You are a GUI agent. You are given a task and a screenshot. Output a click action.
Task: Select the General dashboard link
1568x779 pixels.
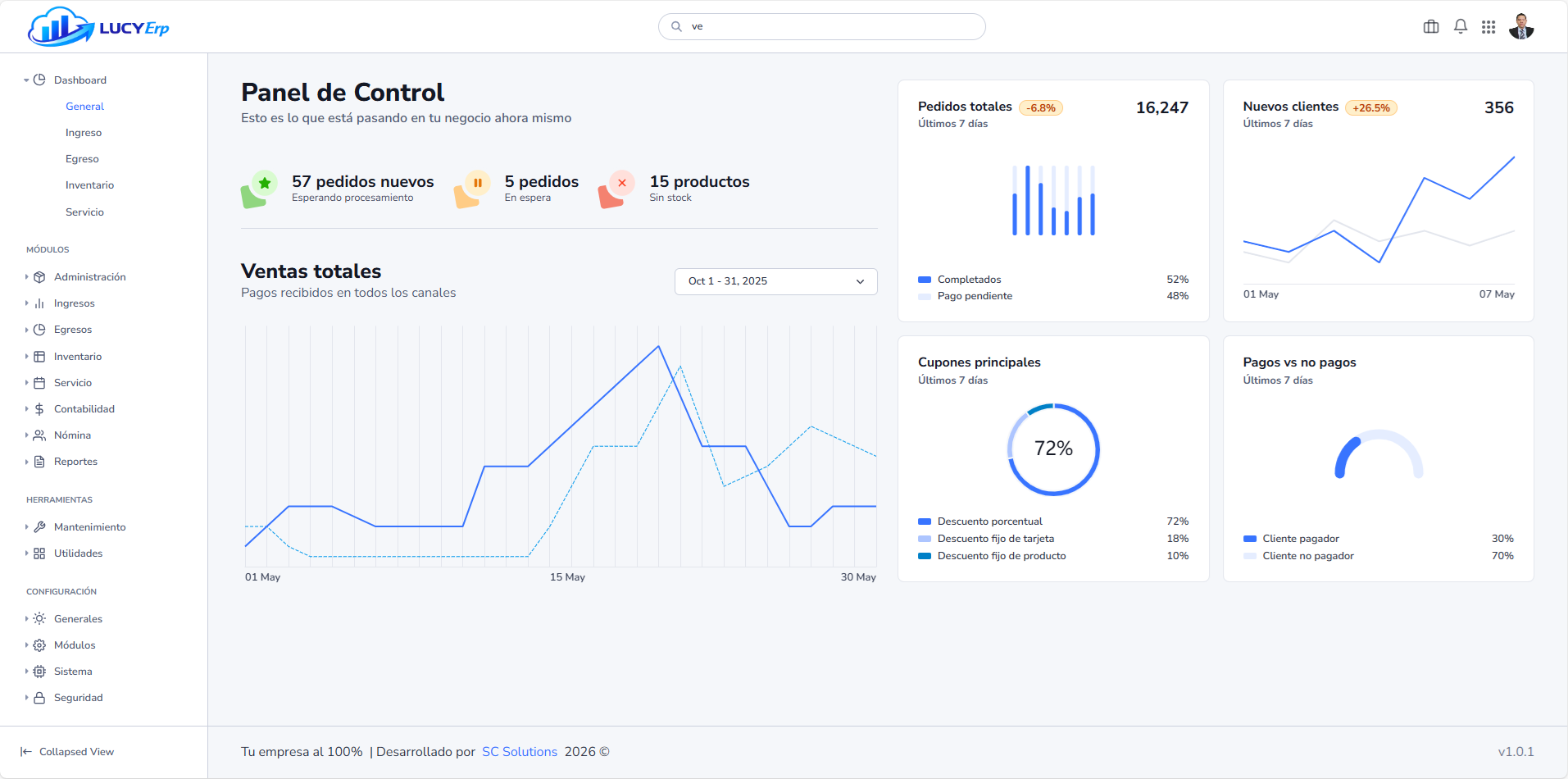pyautogui.click(x=84, y=107)
